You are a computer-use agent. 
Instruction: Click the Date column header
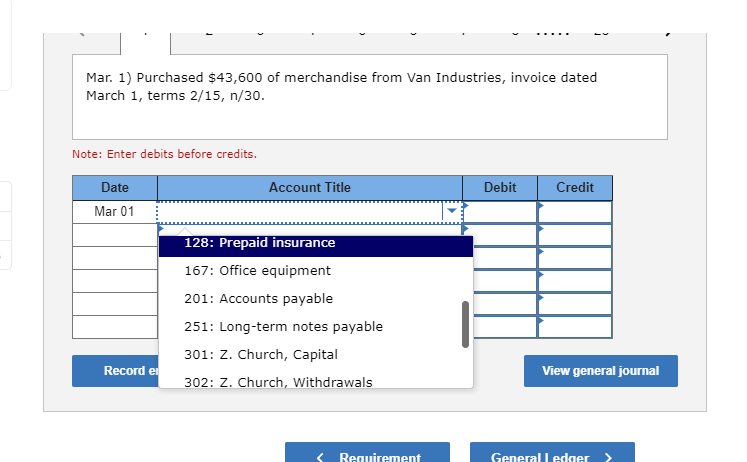coord(115,188)
